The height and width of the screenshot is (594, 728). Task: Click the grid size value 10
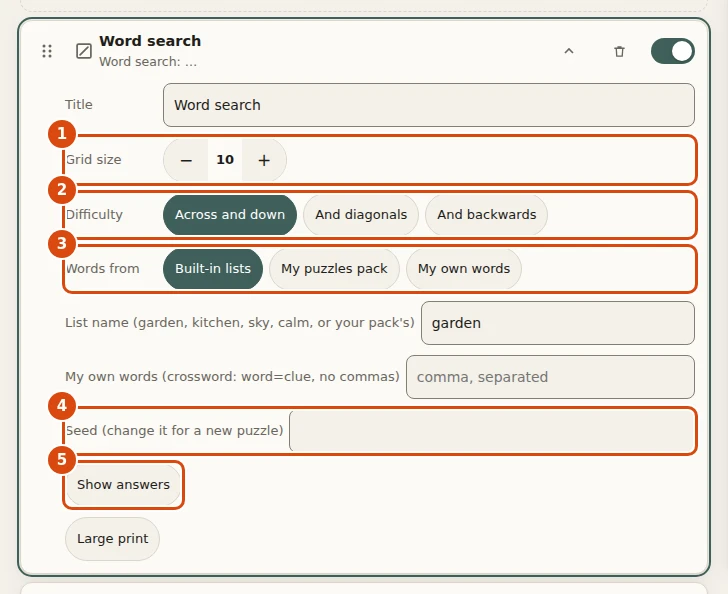[x=225, y=160]
